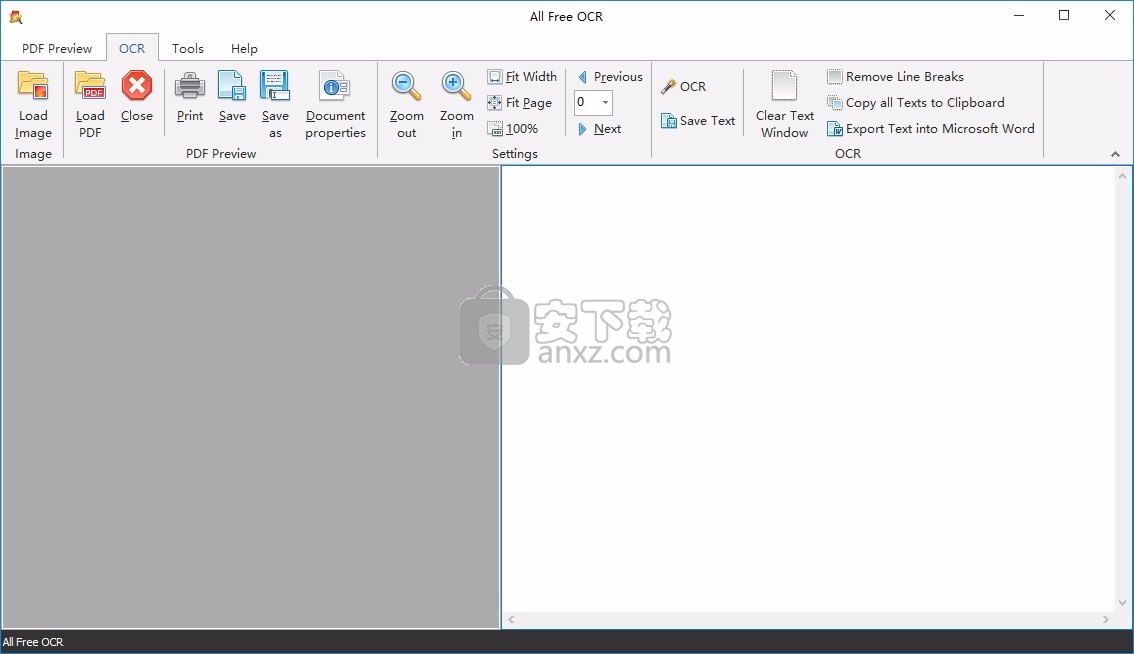
Task: Select the Fit Page option
Action: [x=520, y=103]
